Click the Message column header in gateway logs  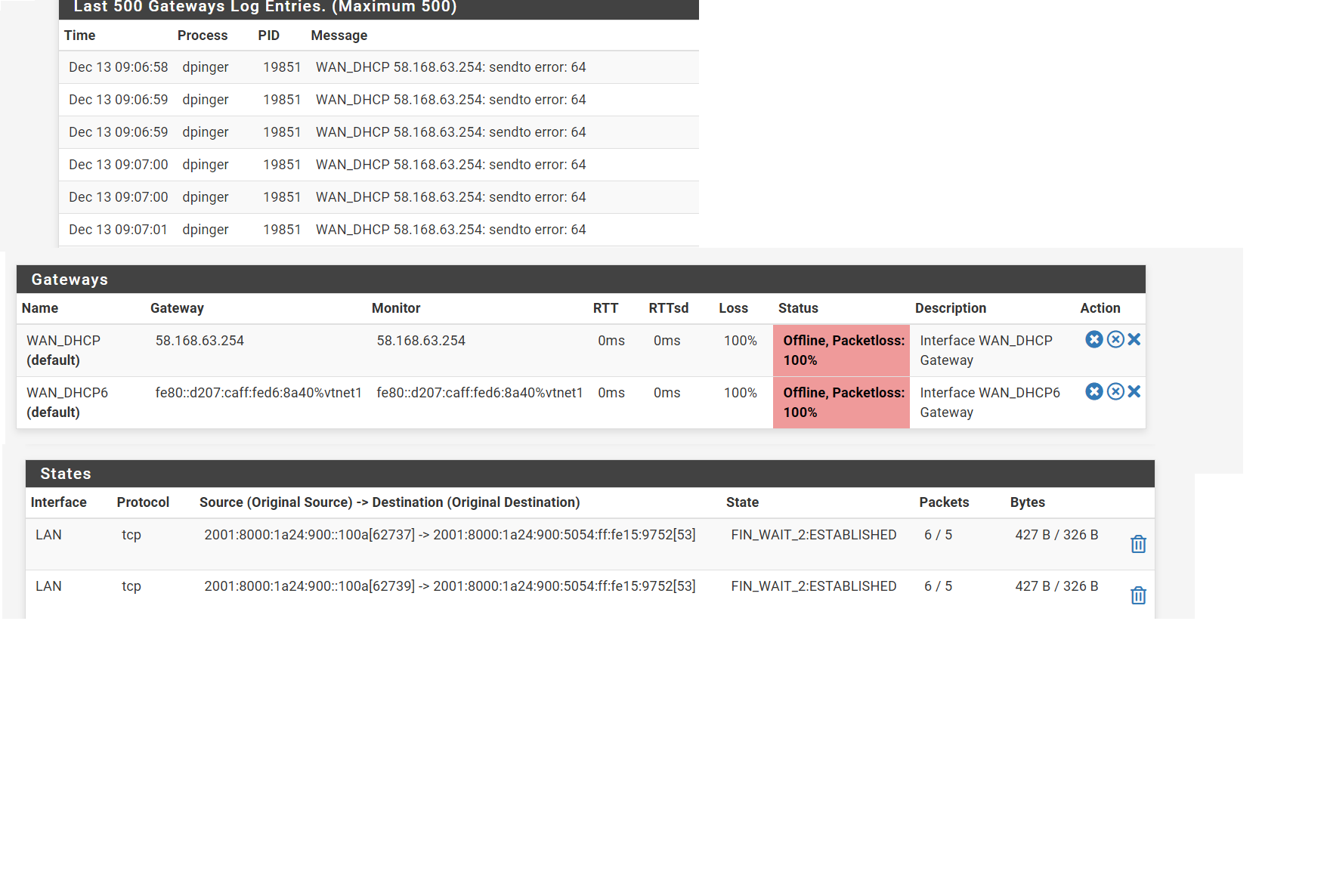click(339, 36)
